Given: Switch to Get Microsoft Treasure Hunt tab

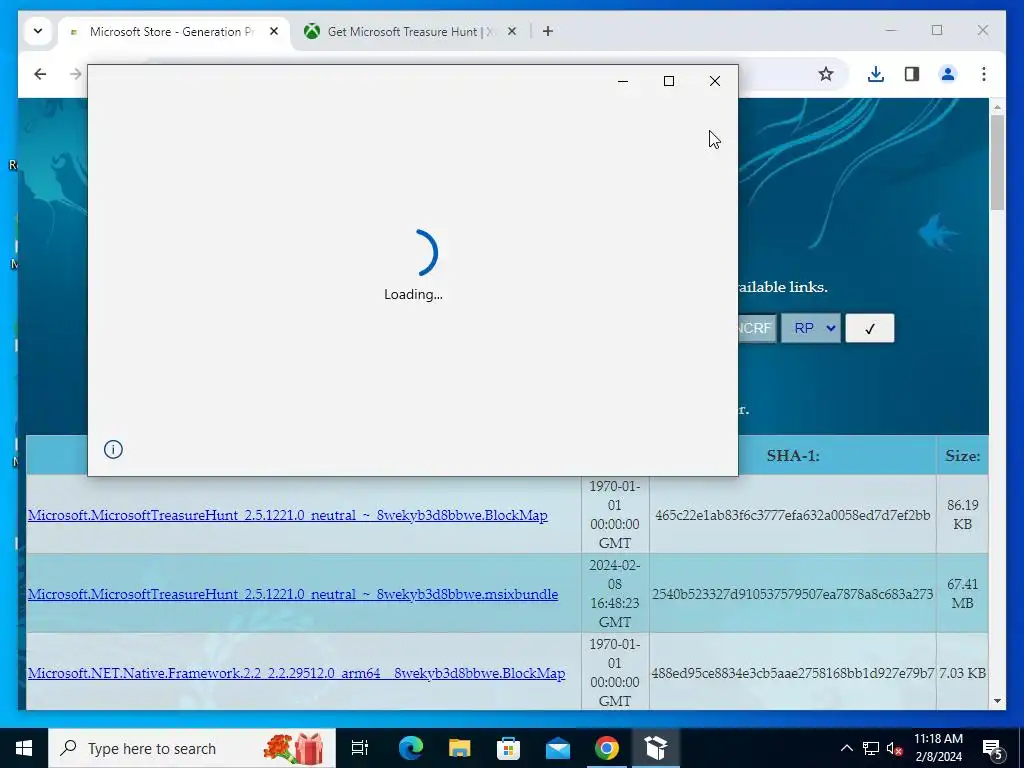Looking at the screenshot, I should [x=410, y=31].
